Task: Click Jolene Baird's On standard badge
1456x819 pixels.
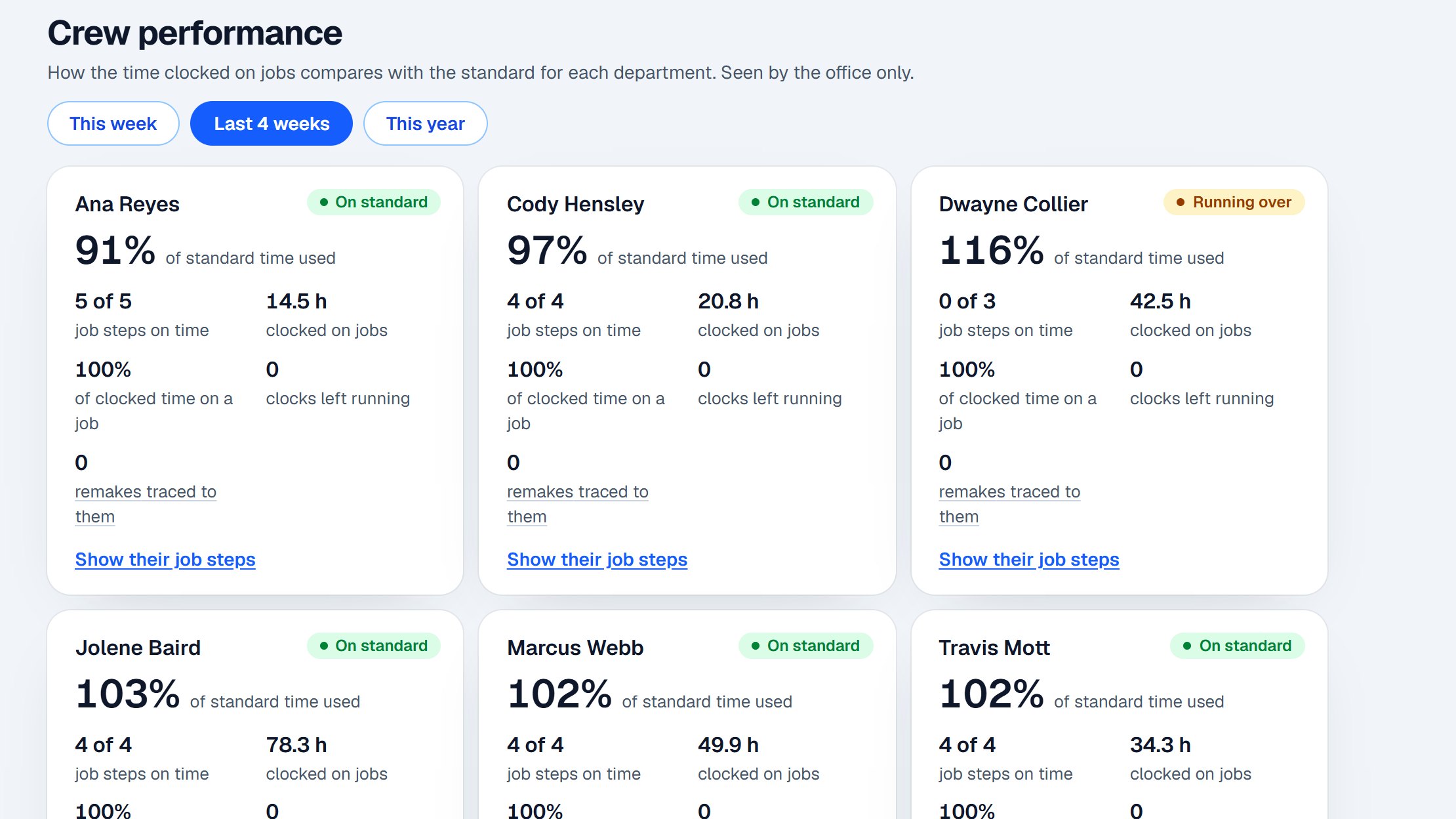Action: 374,646
